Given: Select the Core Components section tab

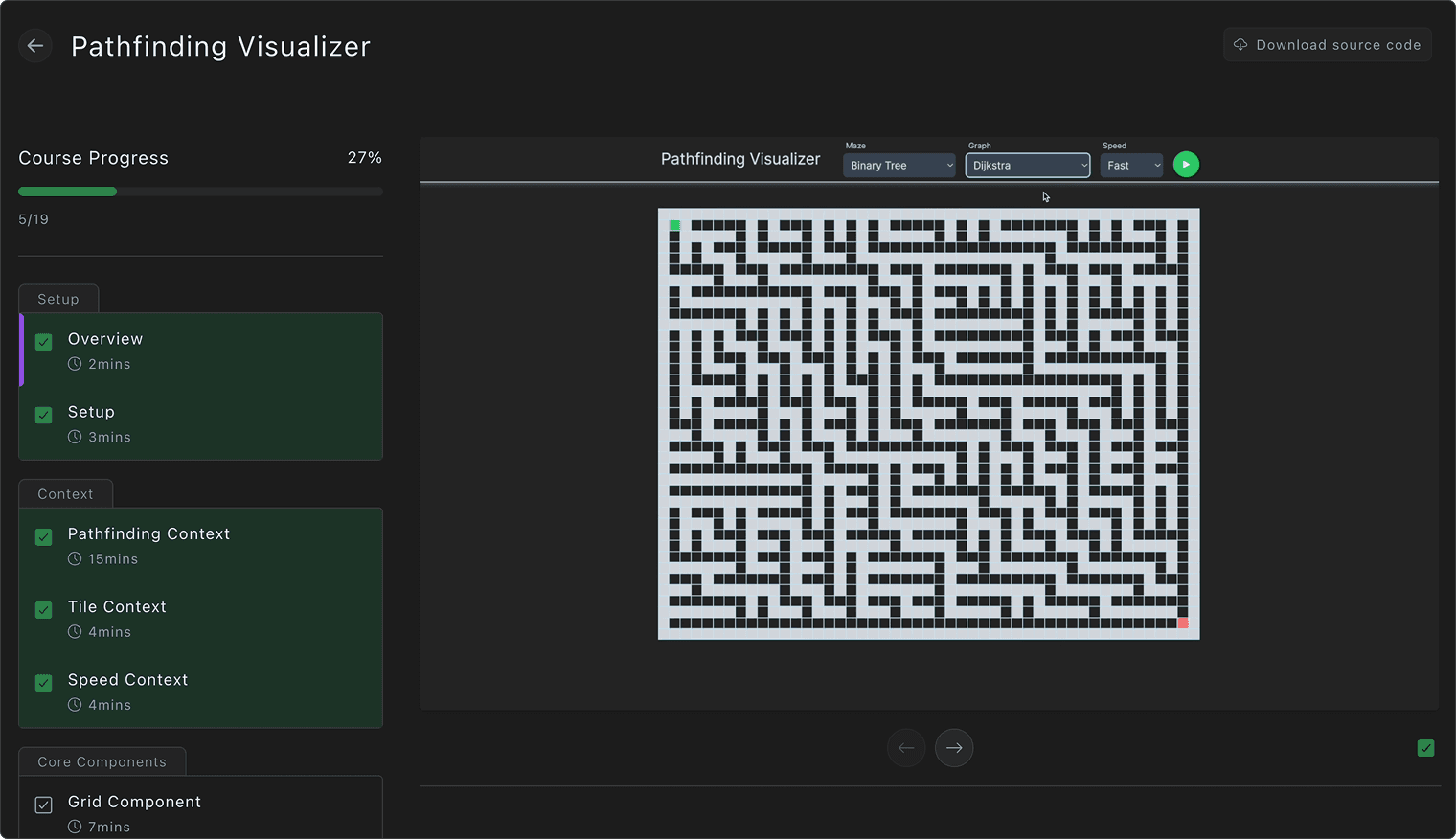Looking at the screenshot, I should coord(102,762).
